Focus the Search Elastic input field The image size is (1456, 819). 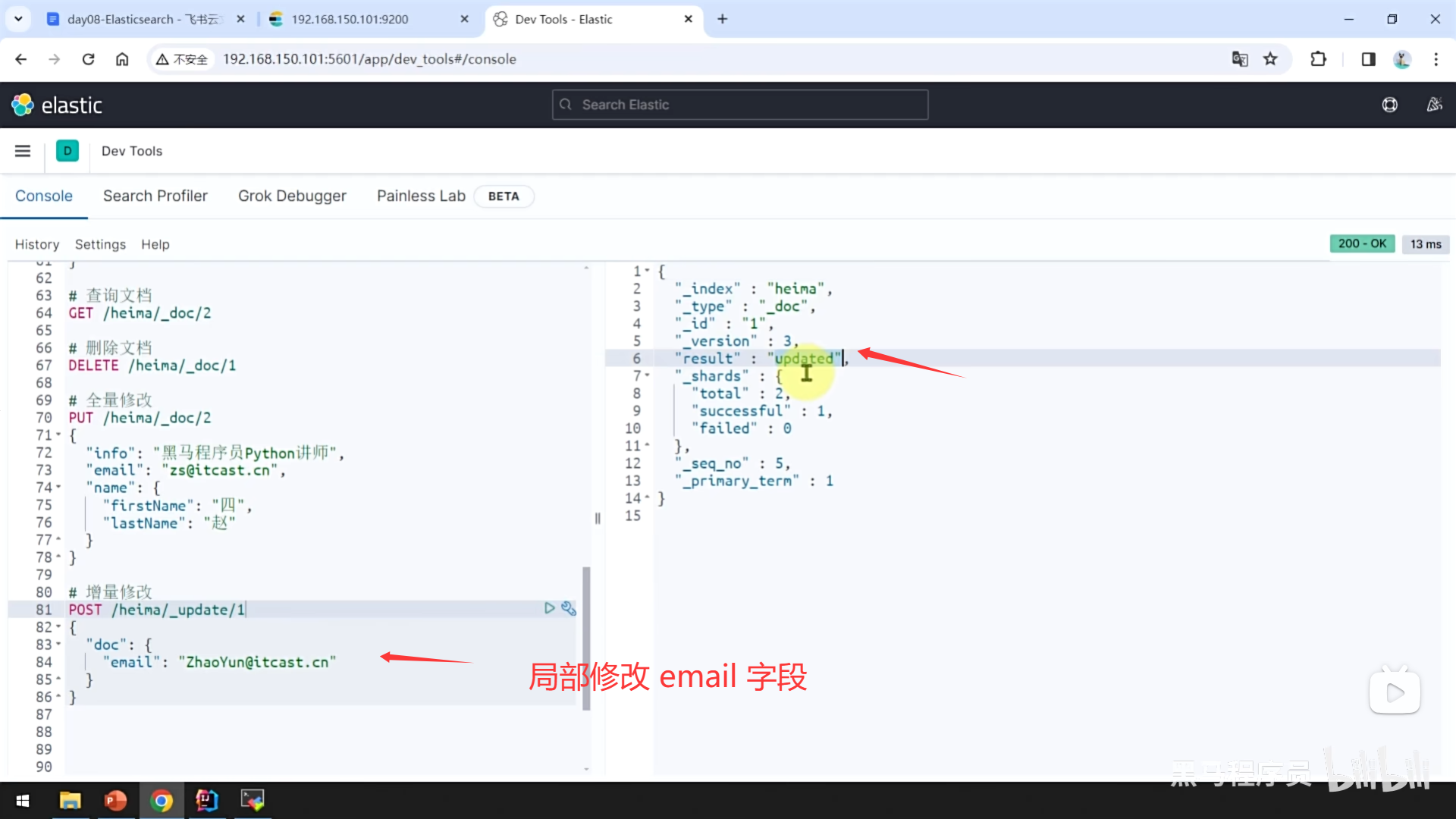pyautogui.click(x=739, y=105)
